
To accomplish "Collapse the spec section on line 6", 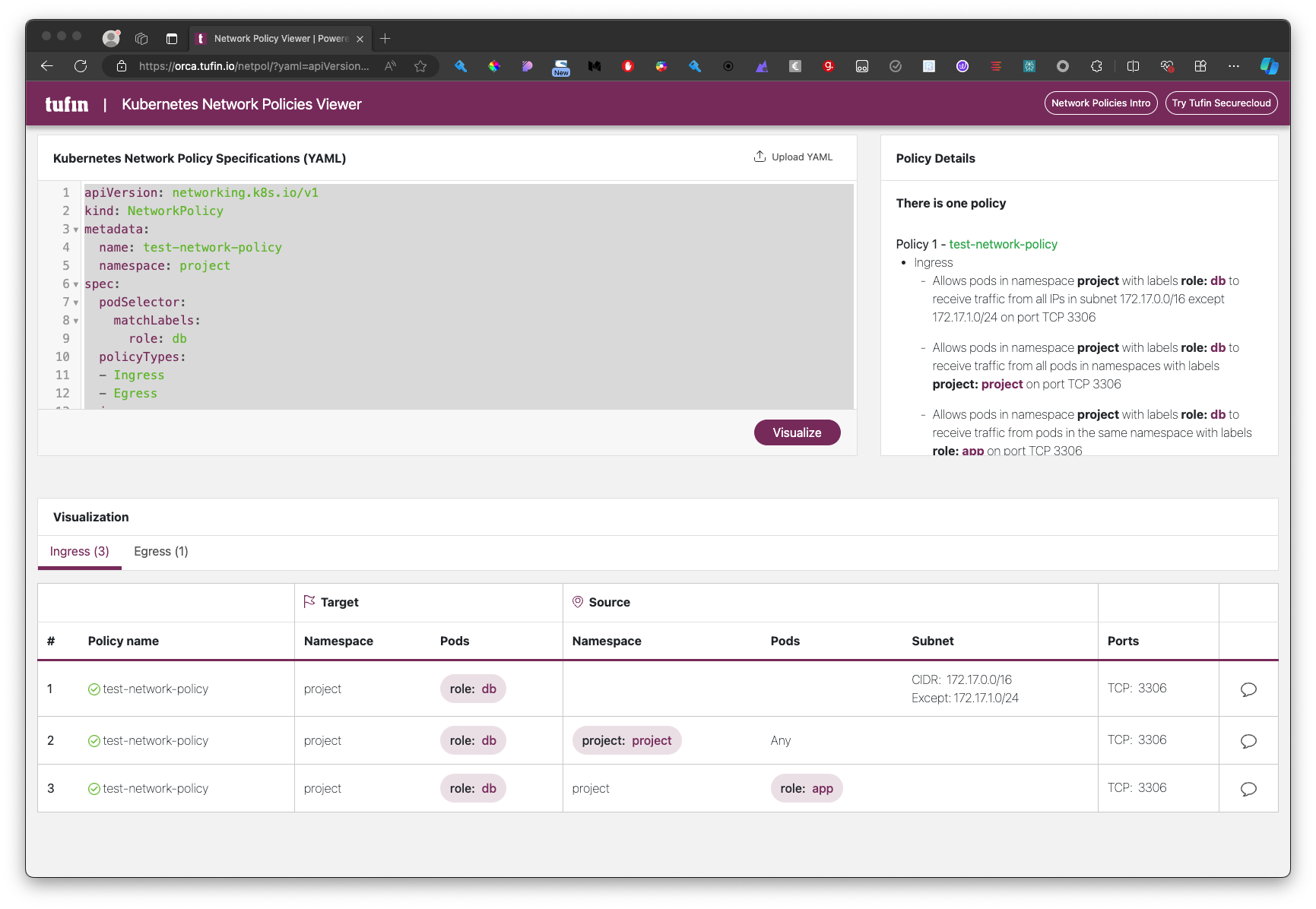I will click(x=76, y=284).
